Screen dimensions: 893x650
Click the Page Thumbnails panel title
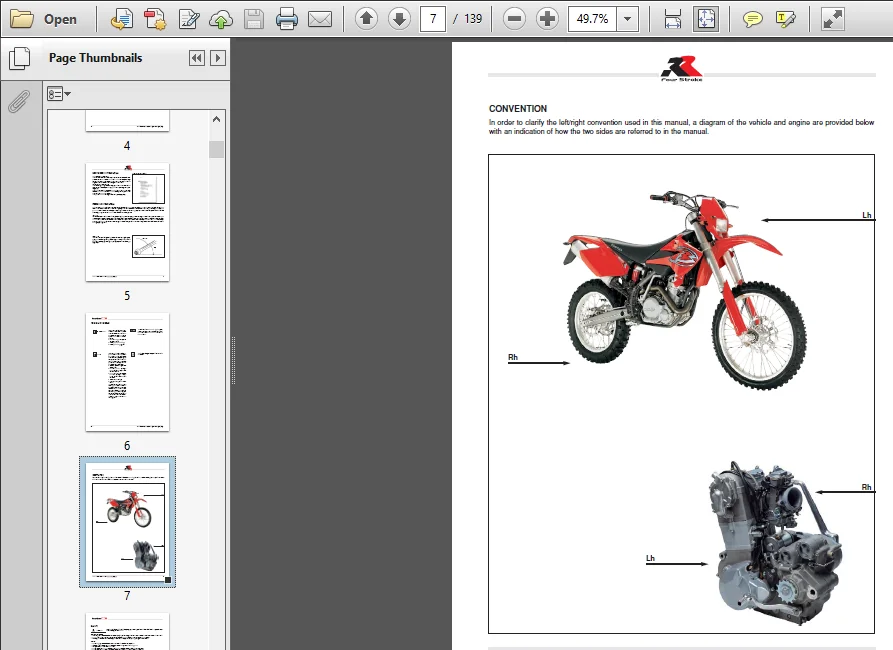coord(96,58)
